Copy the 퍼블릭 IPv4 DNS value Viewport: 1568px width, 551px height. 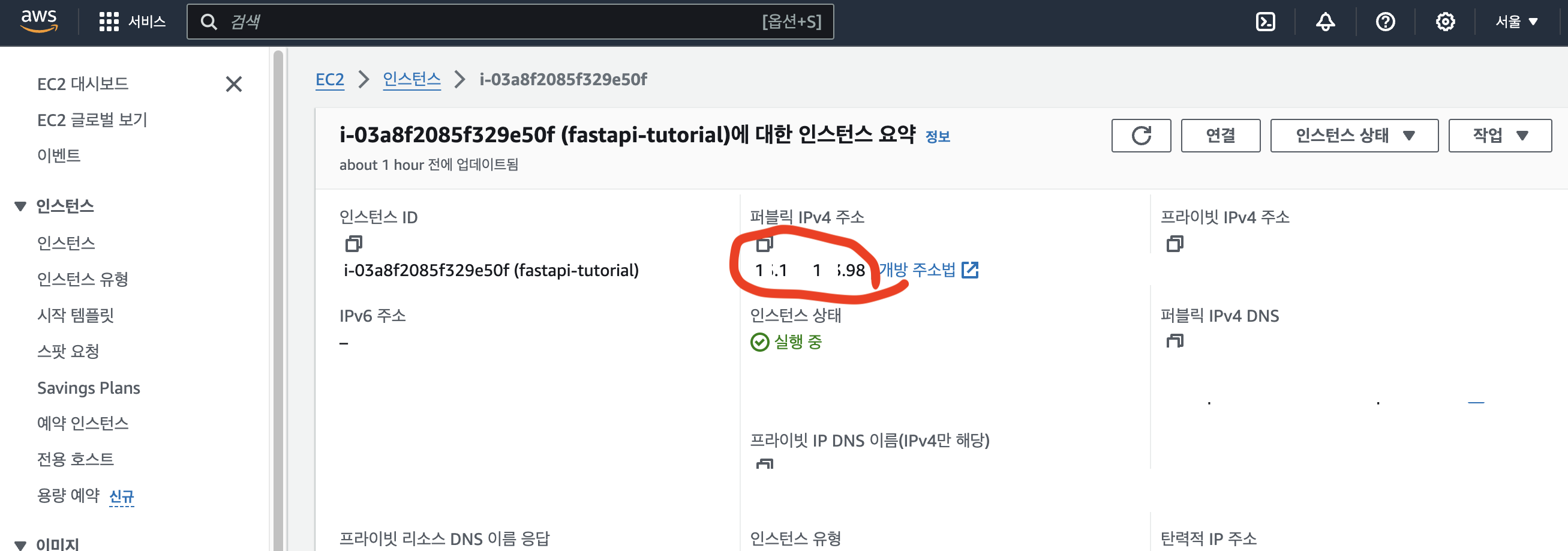(1175, 342)
